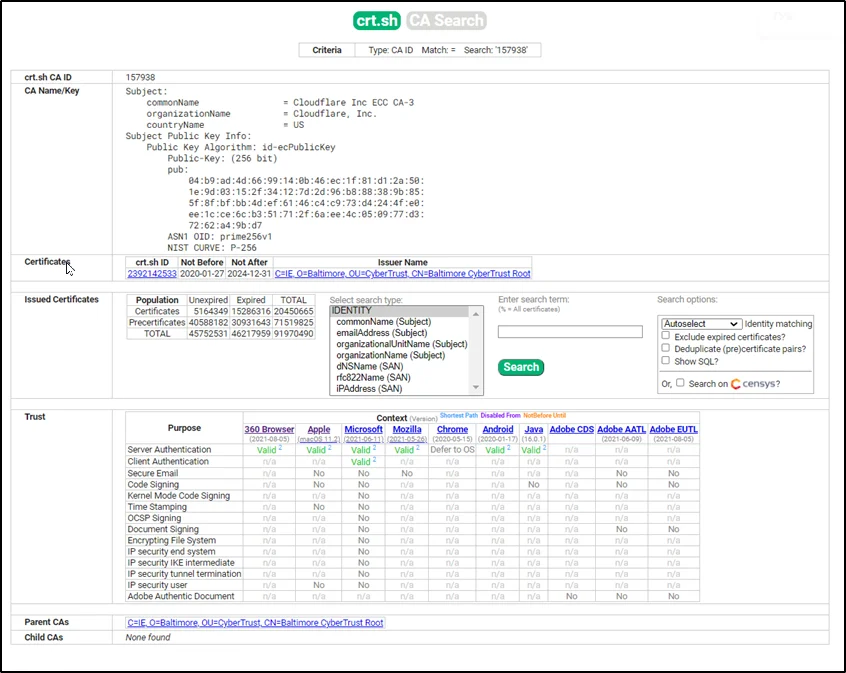Screen dimensions: 846x673
Task: Open the Mozilla trust context link
Action: coord(407,429)
